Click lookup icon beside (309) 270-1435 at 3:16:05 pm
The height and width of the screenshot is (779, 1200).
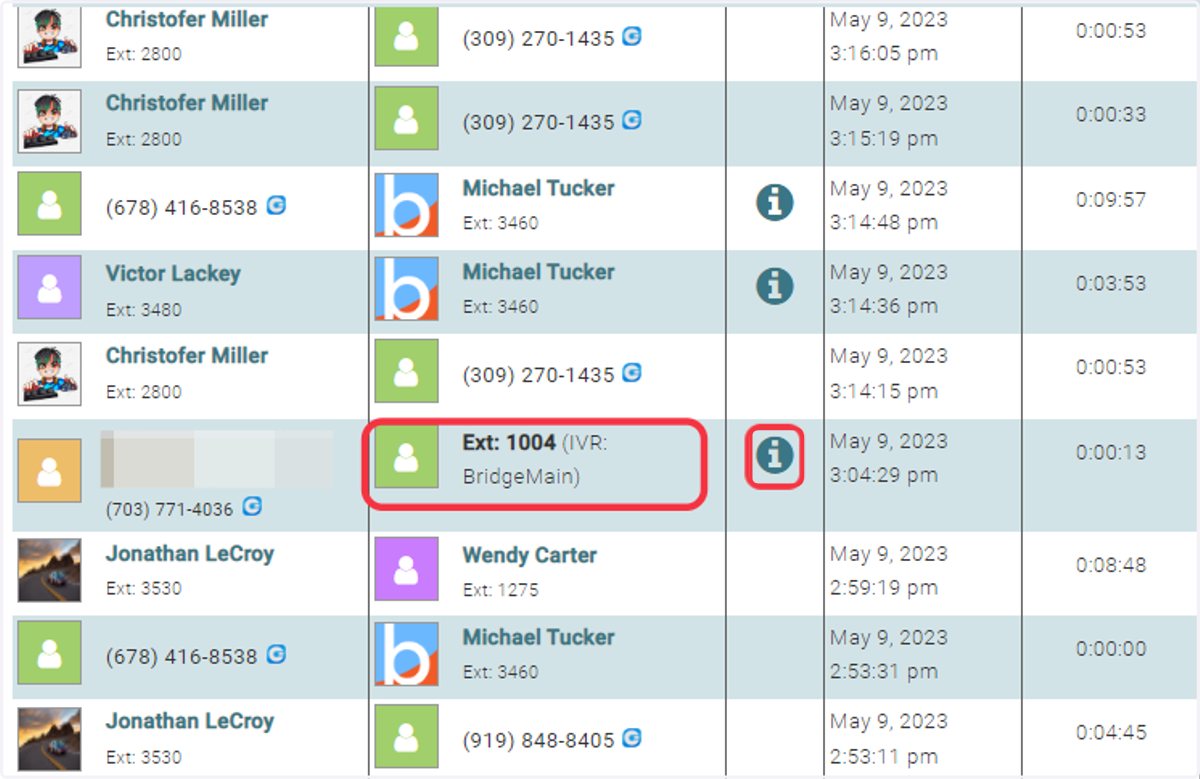[x=632, y=36]
